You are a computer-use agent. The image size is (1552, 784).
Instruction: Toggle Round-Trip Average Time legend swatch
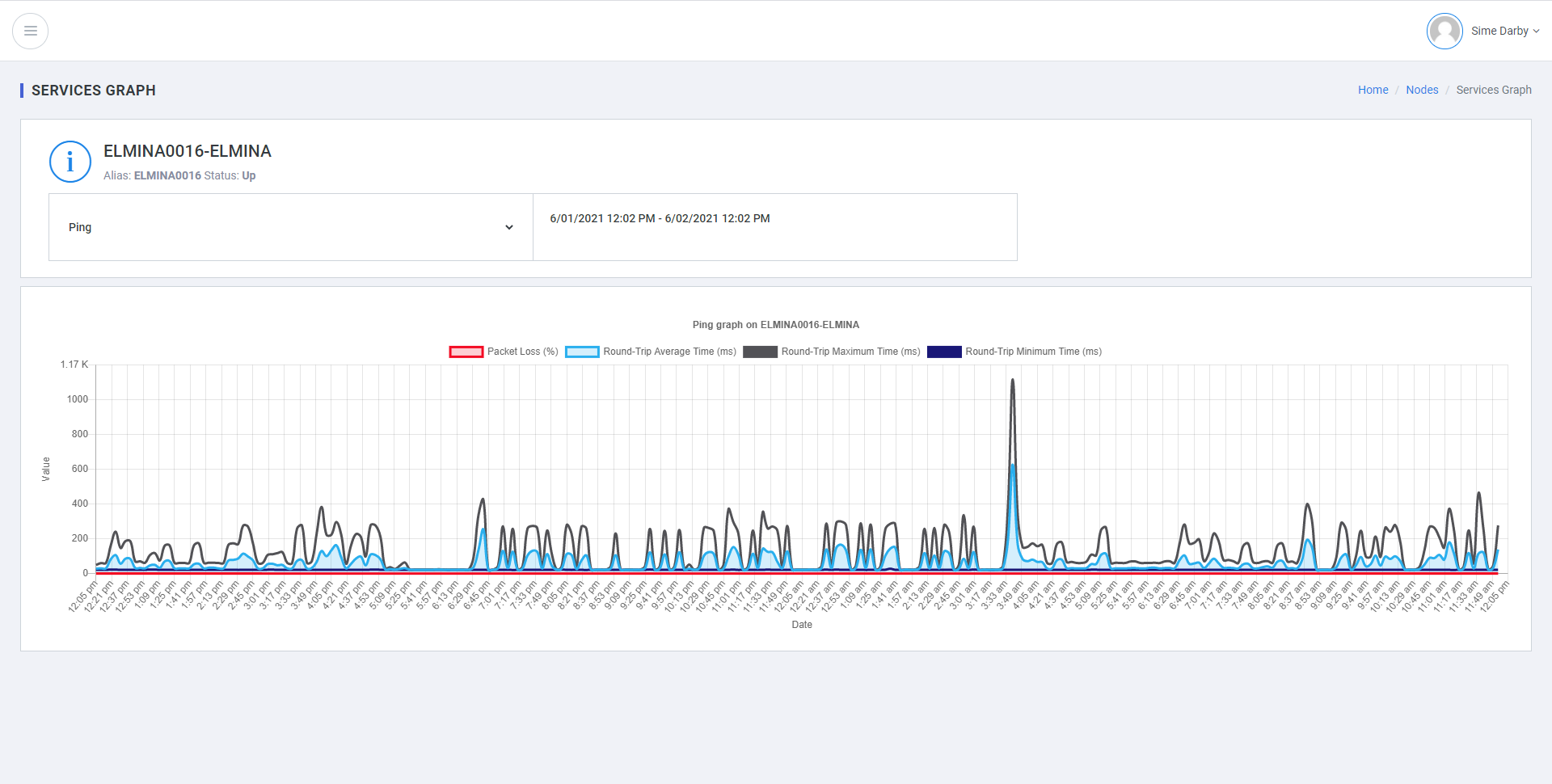(x=582, y=352)
